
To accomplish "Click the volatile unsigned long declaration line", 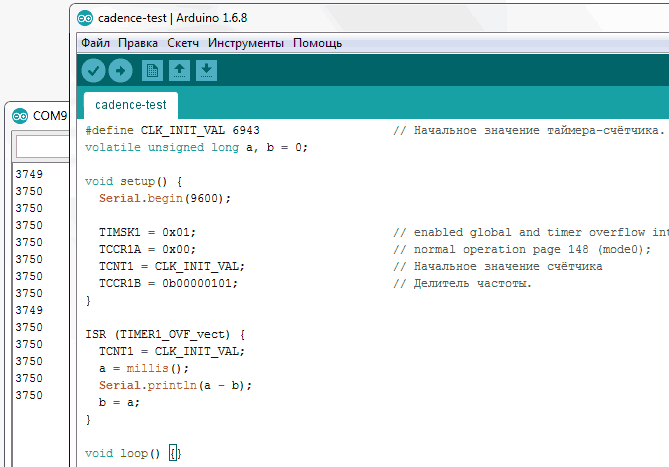I will click(196, 147).
